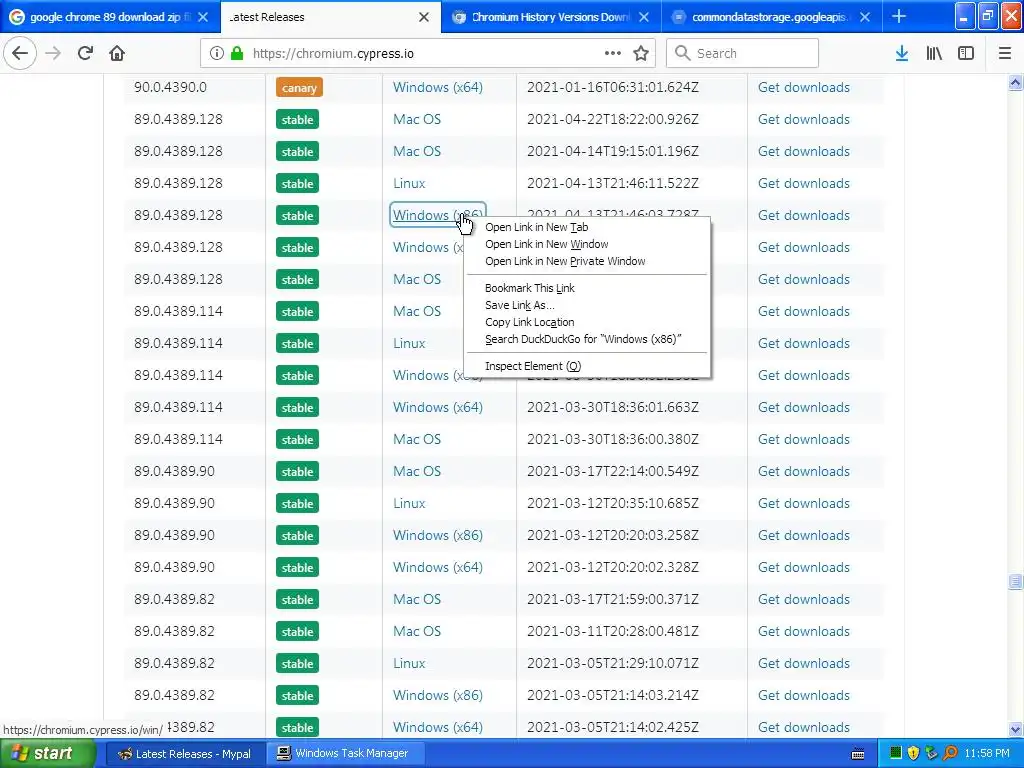The image size is (1024, 768).
Task: Open the downloads arrow panel
Action: [902, 53]
